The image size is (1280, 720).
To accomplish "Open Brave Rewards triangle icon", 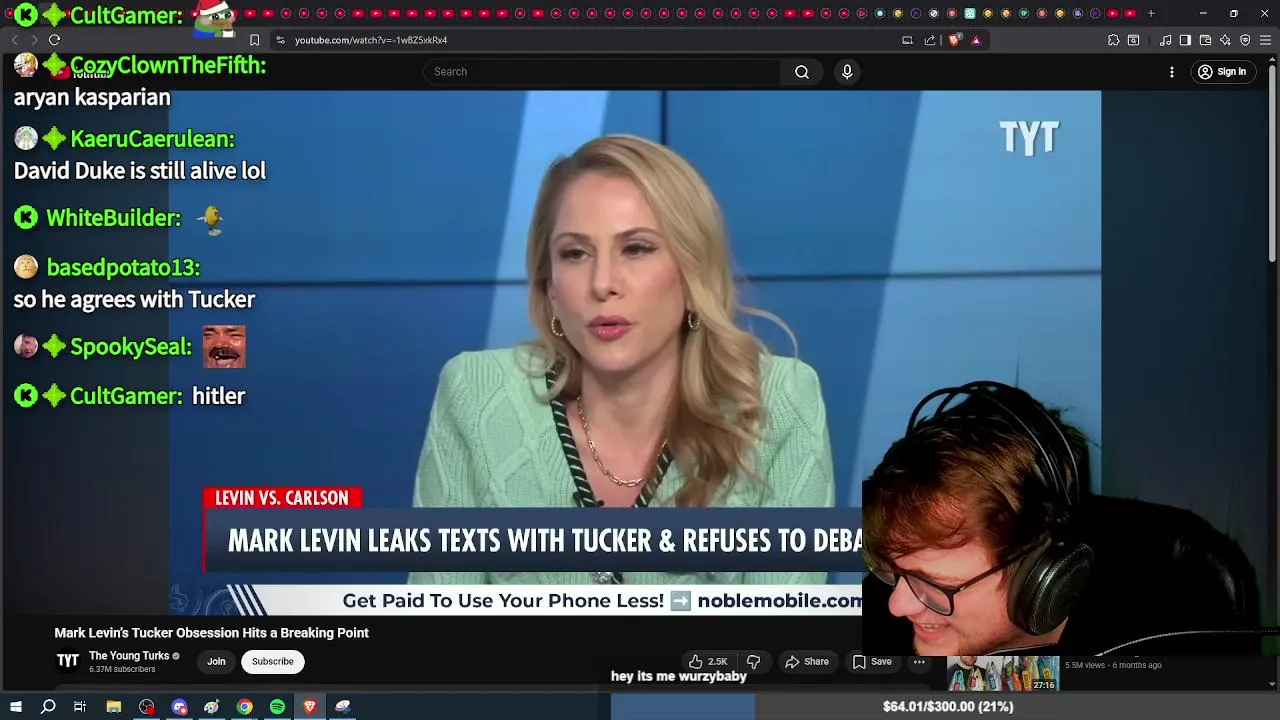I will pyautogui.click(x=976, y=40).
